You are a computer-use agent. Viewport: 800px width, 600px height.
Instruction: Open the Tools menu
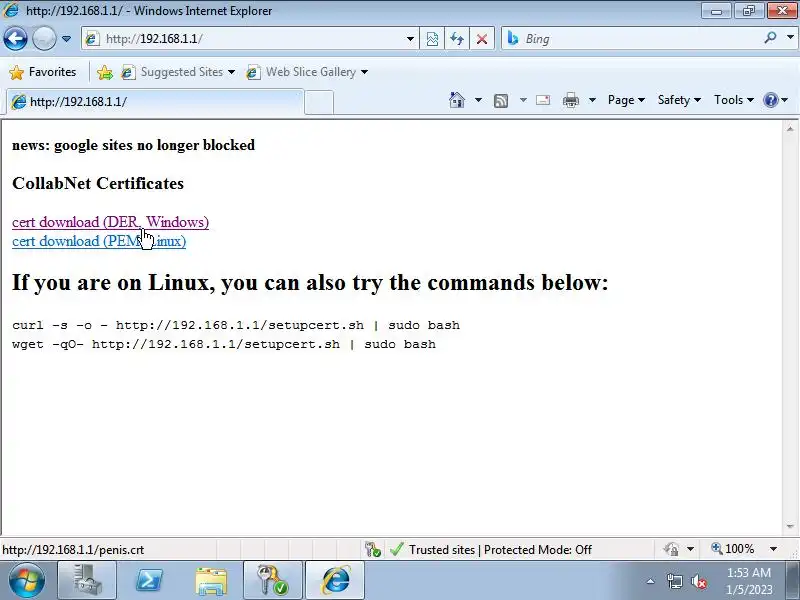734,100
